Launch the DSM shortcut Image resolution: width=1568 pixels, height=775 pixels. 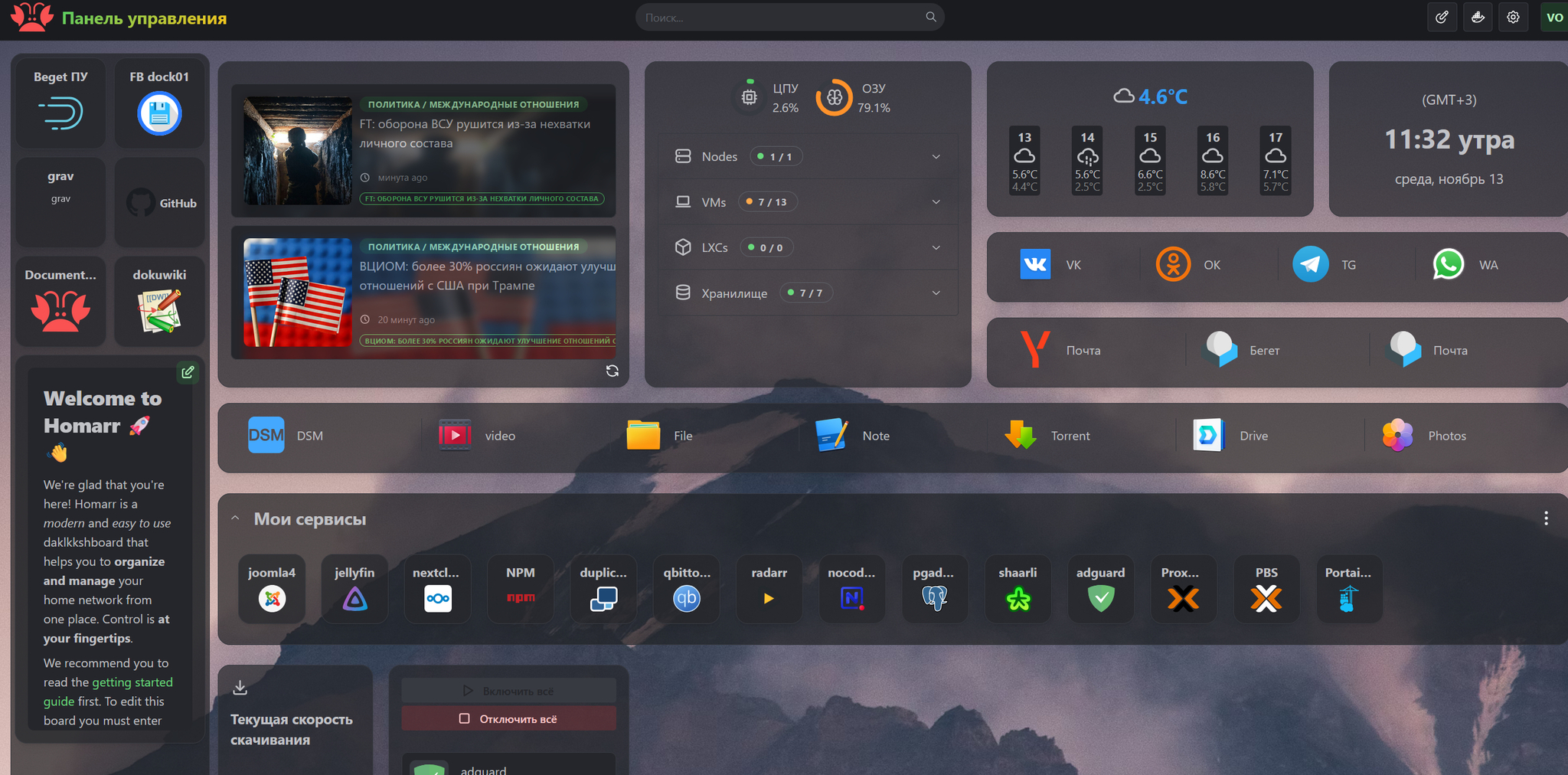point(286,436)
